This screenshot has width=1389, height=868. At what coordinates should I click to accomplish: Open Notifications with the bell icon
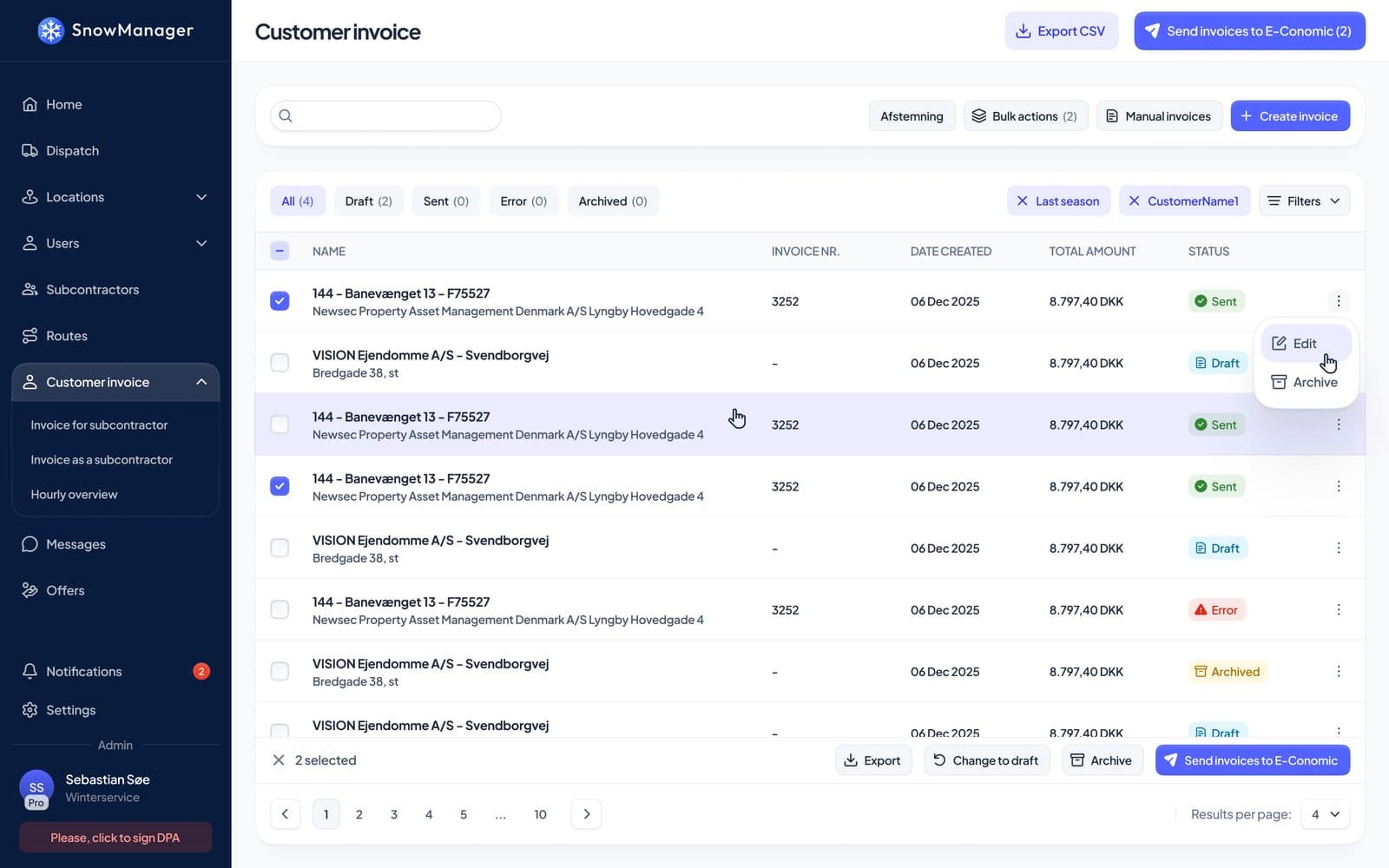[30, 671]
